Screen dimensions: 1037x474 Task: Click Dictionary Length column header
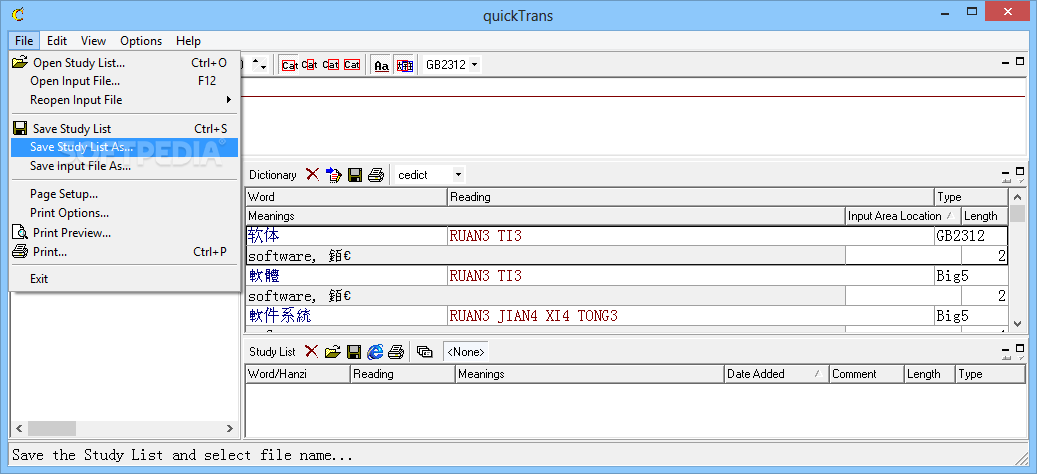click(984, 216)
